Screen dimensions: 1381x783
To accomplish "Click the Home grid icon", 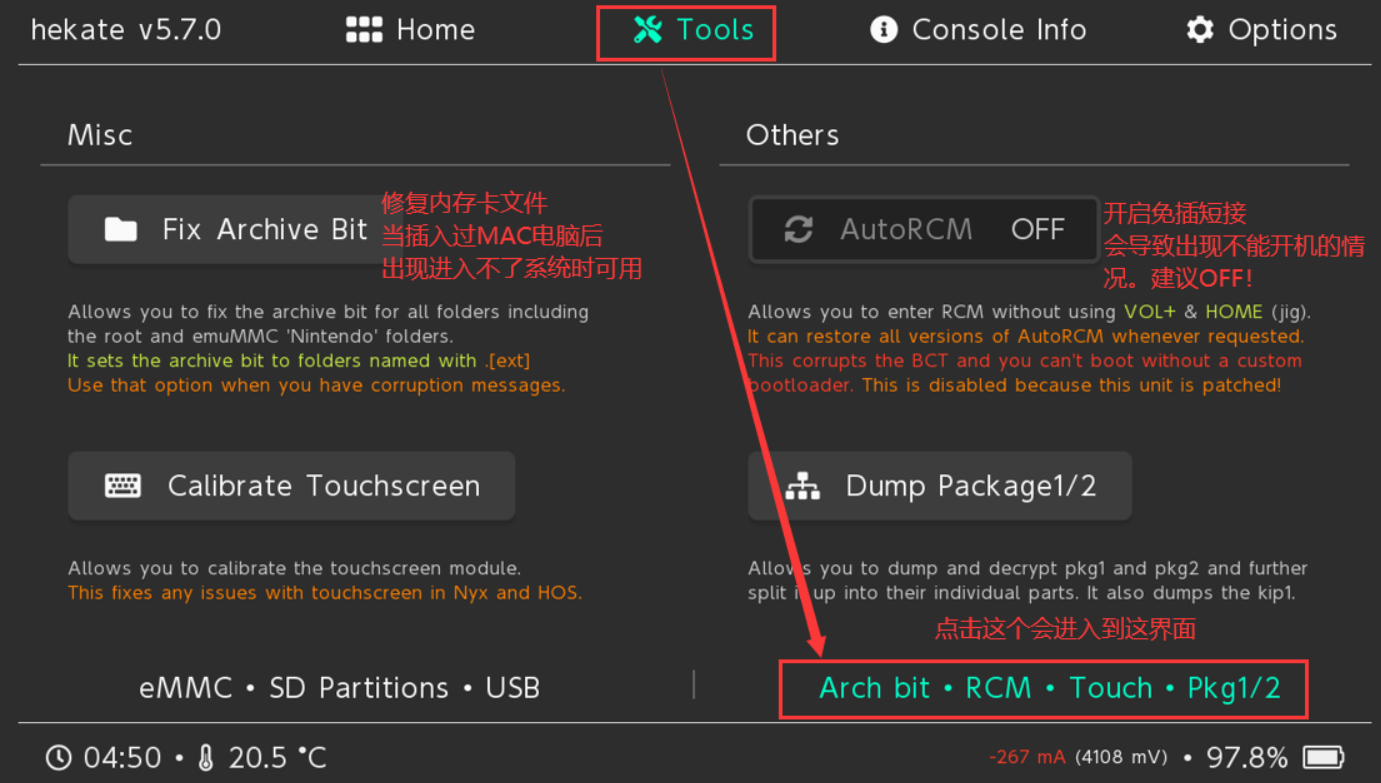I will (364, 30).
